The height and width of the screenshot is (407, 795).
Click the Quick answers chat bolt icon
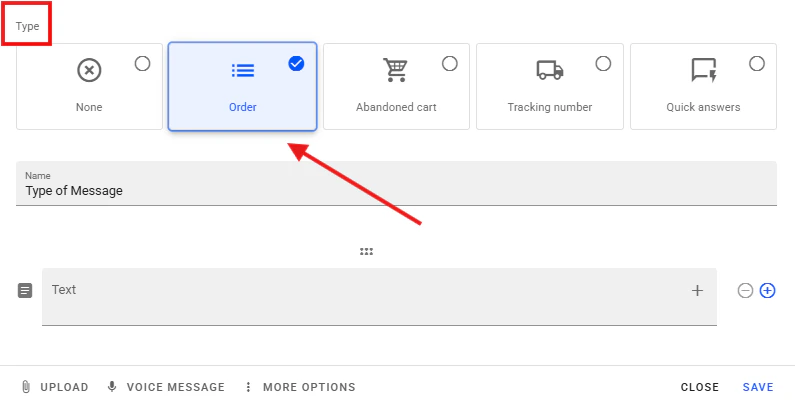pyautogui.click(x=704, y=70)
